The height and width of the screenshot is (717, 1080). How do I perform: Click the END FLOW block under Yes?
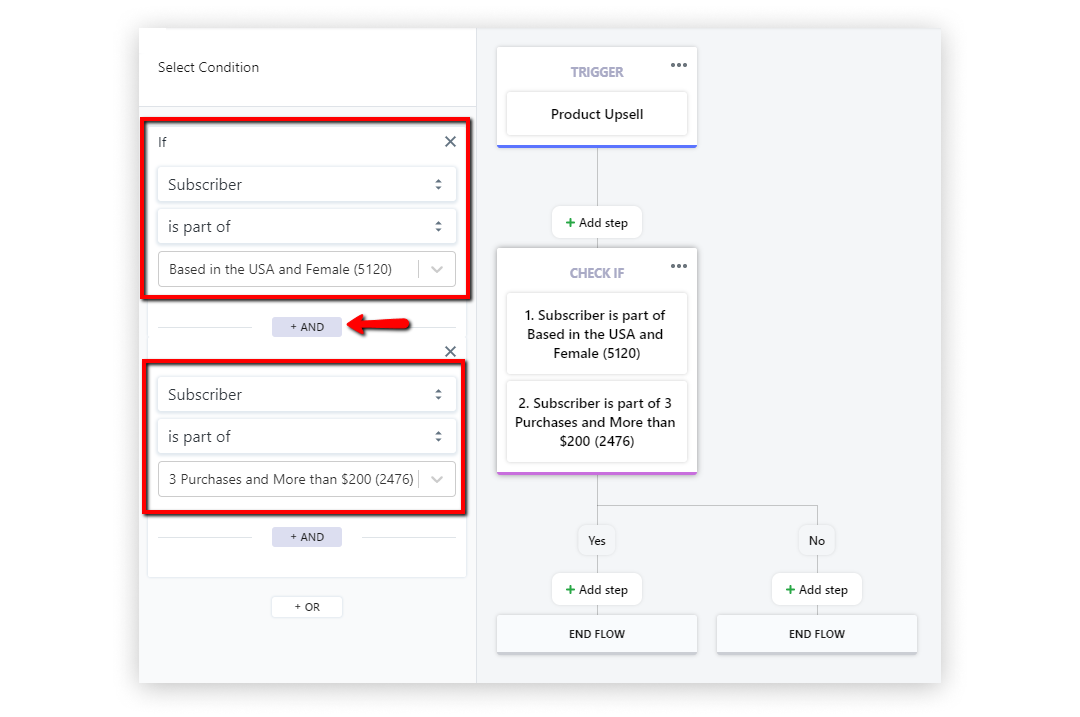(597, 634)
